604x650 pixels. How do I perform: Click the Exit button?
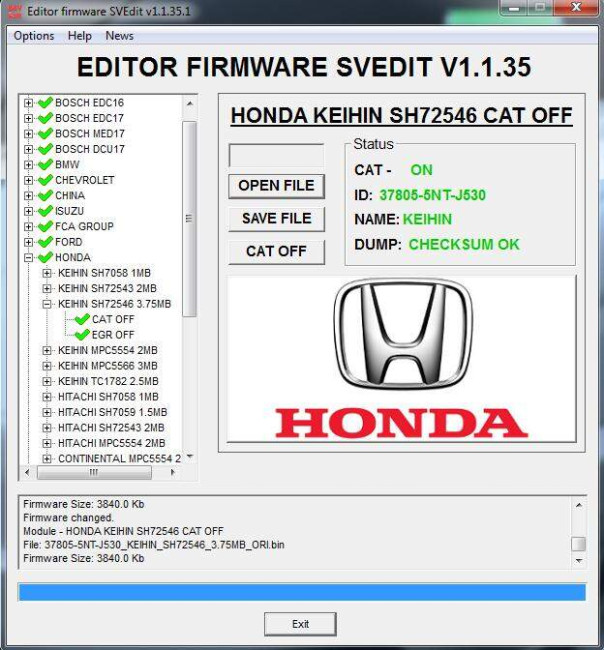coord(300,624)
